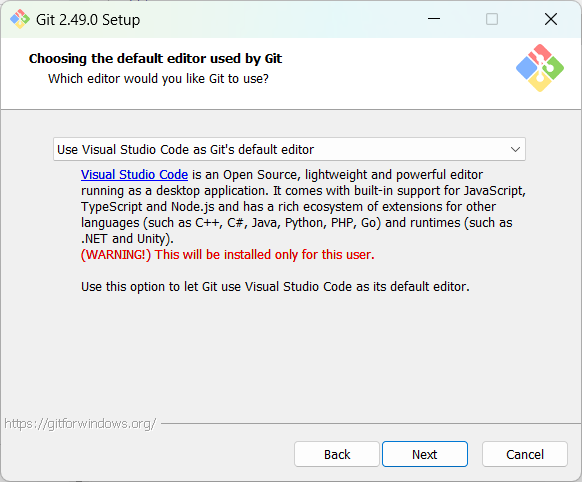Image resolution: width=582 pixels, height=482 pixels.
Task: Click the Git icon in title bar
Action: tap(20, 19)
